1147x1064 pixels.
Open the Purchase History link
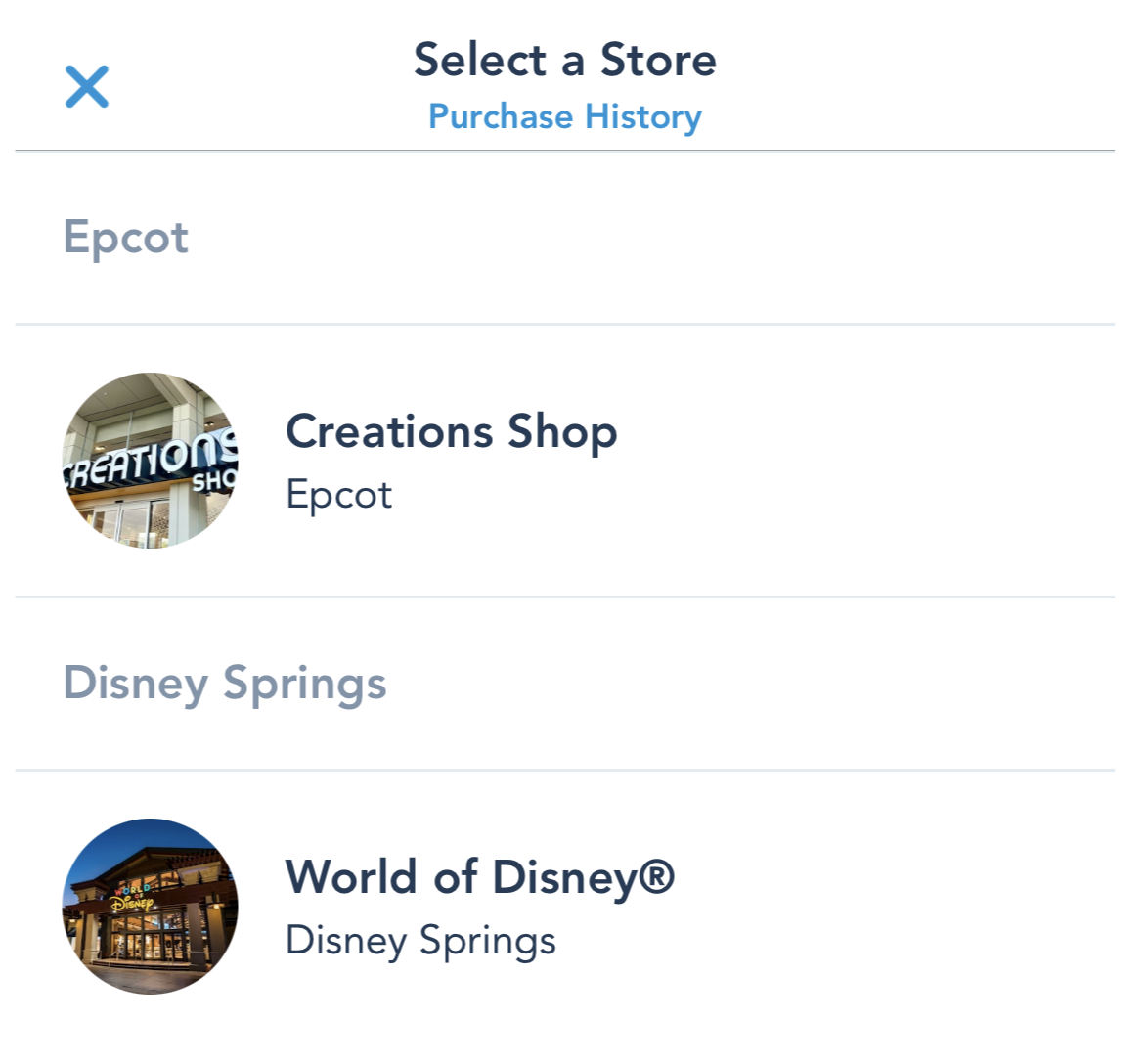(x=565, y=117)
